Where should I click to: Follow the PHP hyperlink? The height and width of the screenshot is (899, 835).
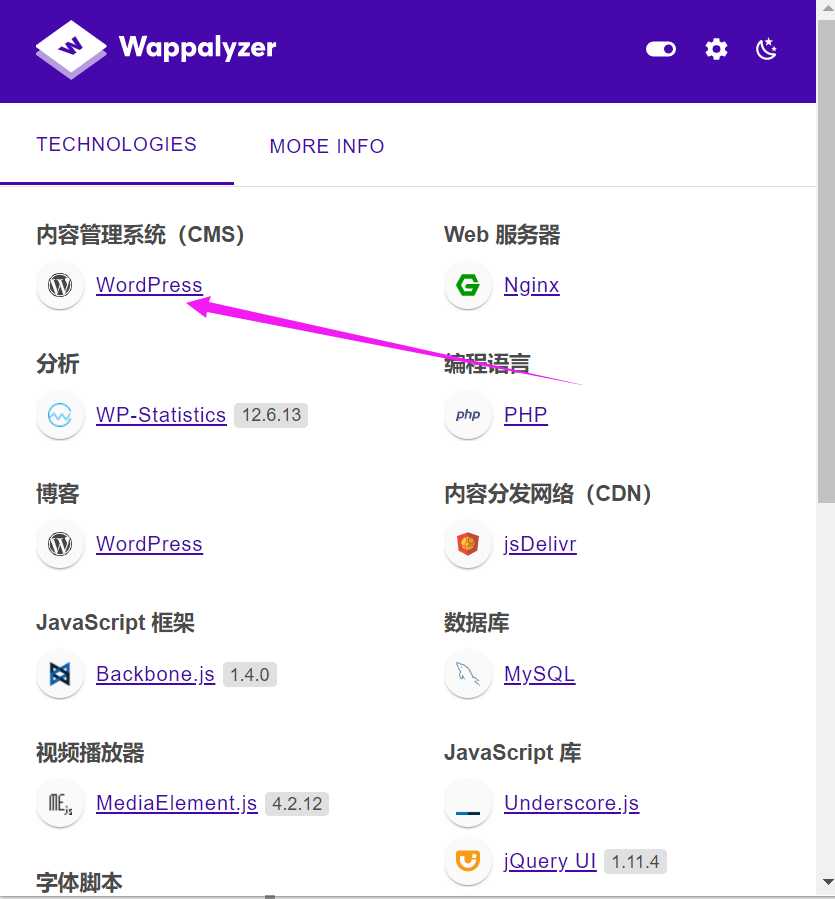(x=525, y=415)
